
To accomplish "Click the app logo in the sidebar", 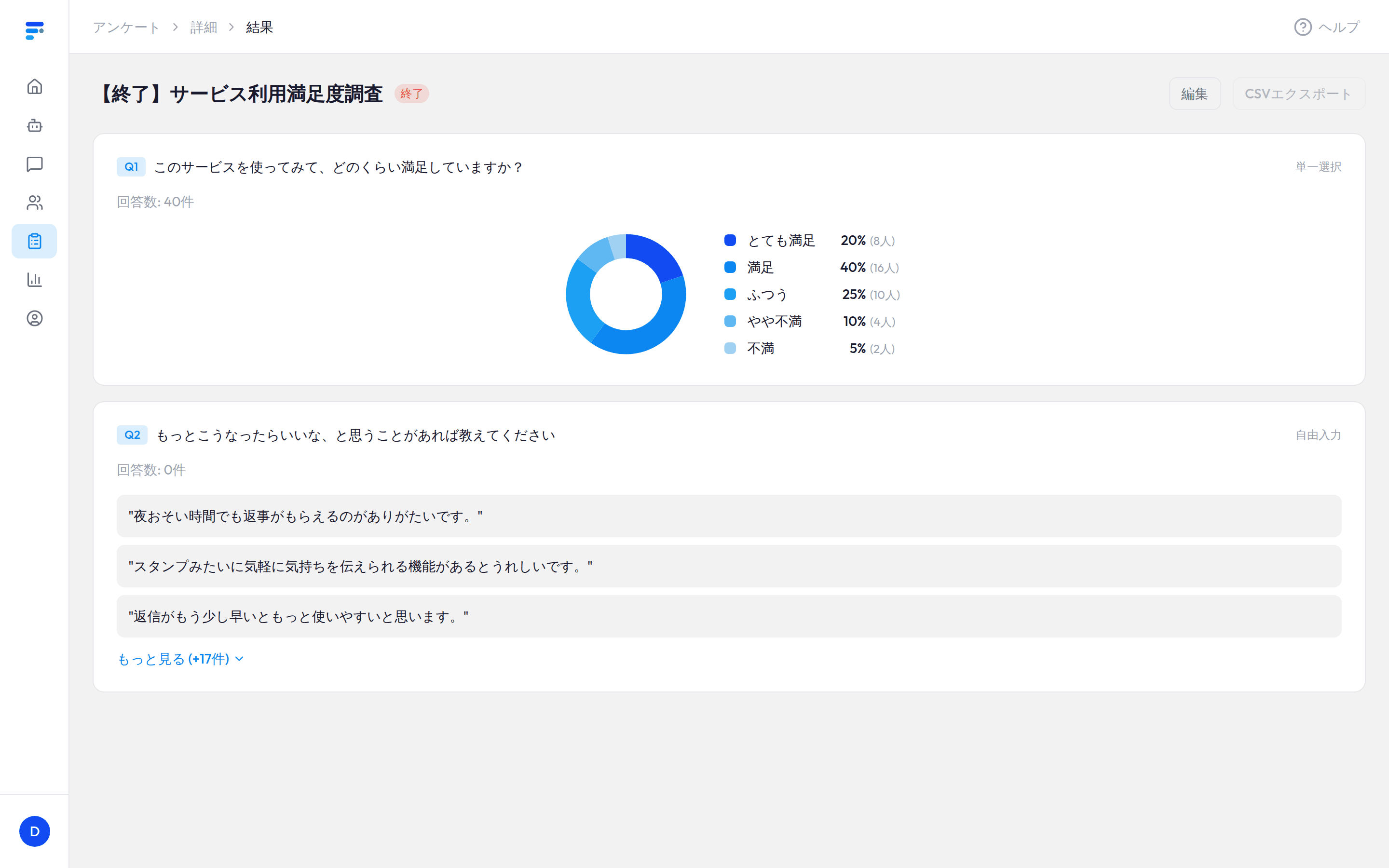I will point(34,30).
